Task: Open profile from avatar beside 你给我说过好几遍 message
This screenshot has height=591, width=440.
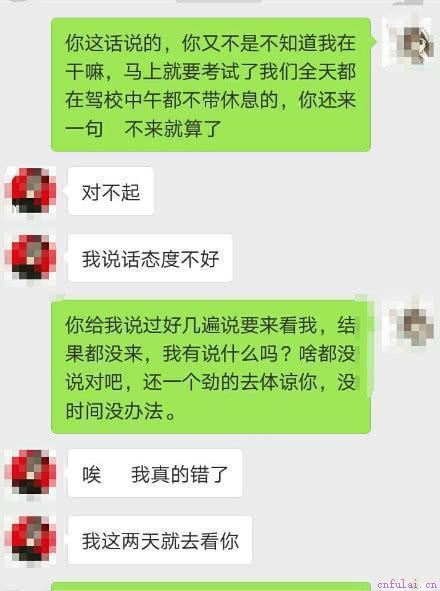Action: (409, 325)
